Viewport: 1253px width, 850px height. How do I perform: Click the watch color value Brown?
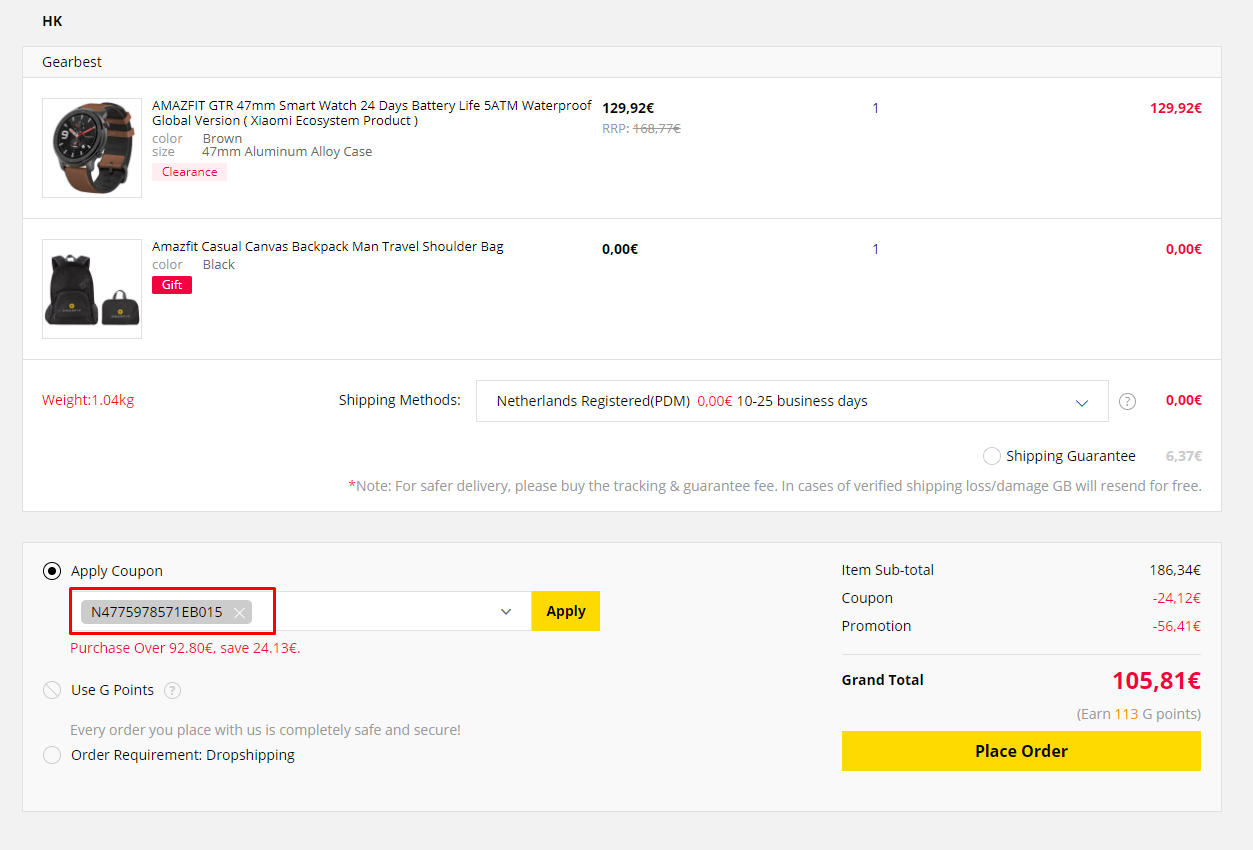tap(222, 139)
